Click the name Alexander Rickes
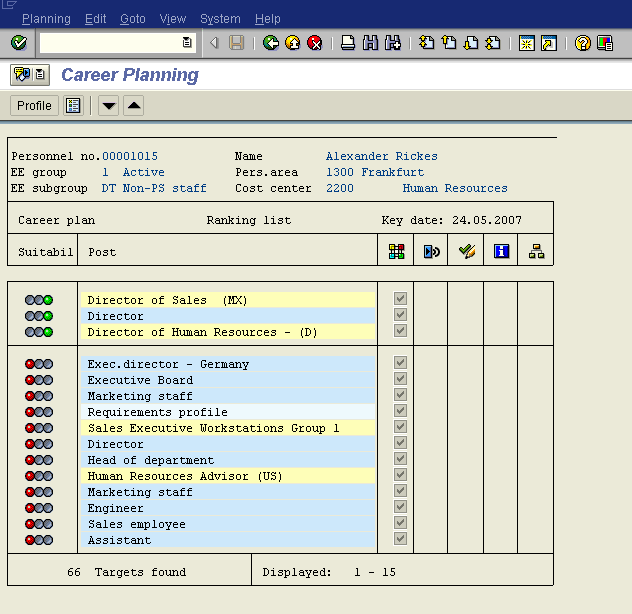This screenshot has width=632, height=614. point(381,156)
